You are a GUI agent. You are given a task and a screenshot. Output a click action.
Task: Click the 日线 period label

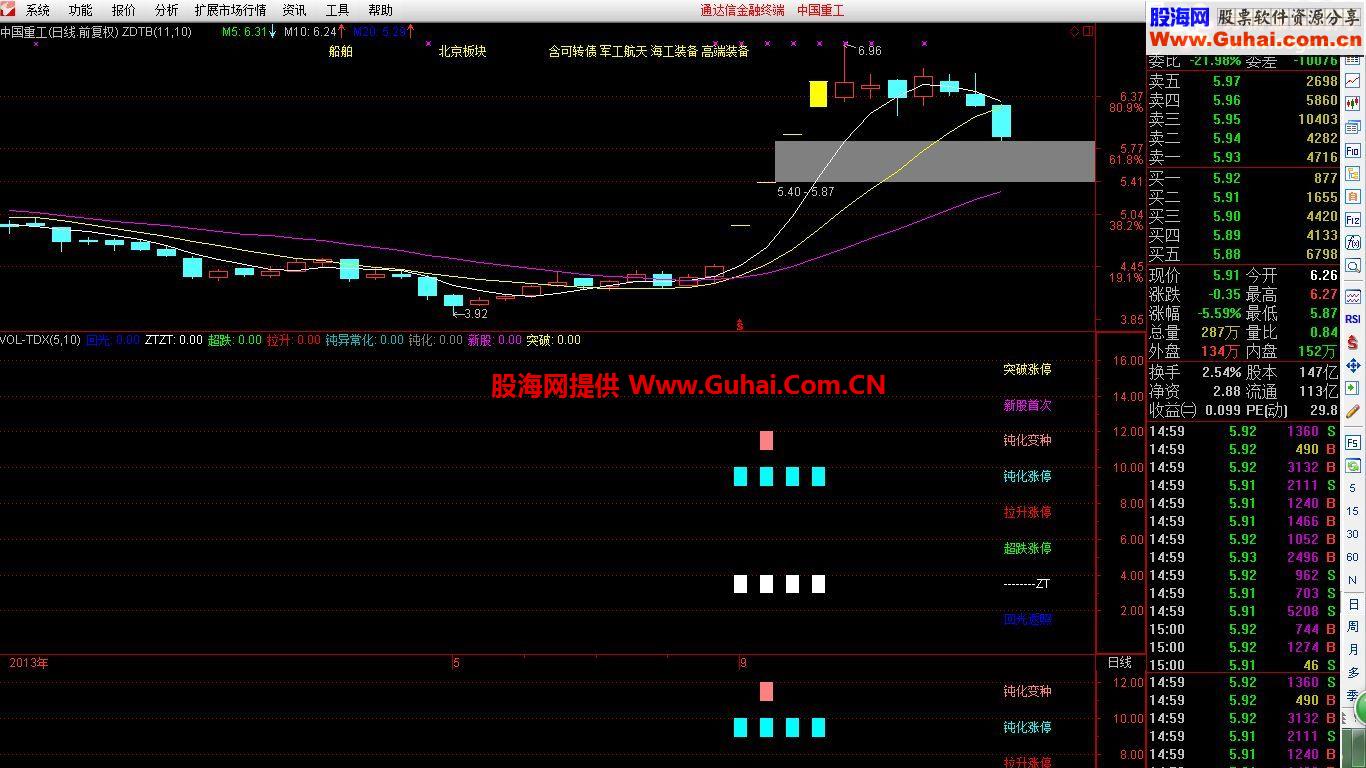coord(1119,663)
